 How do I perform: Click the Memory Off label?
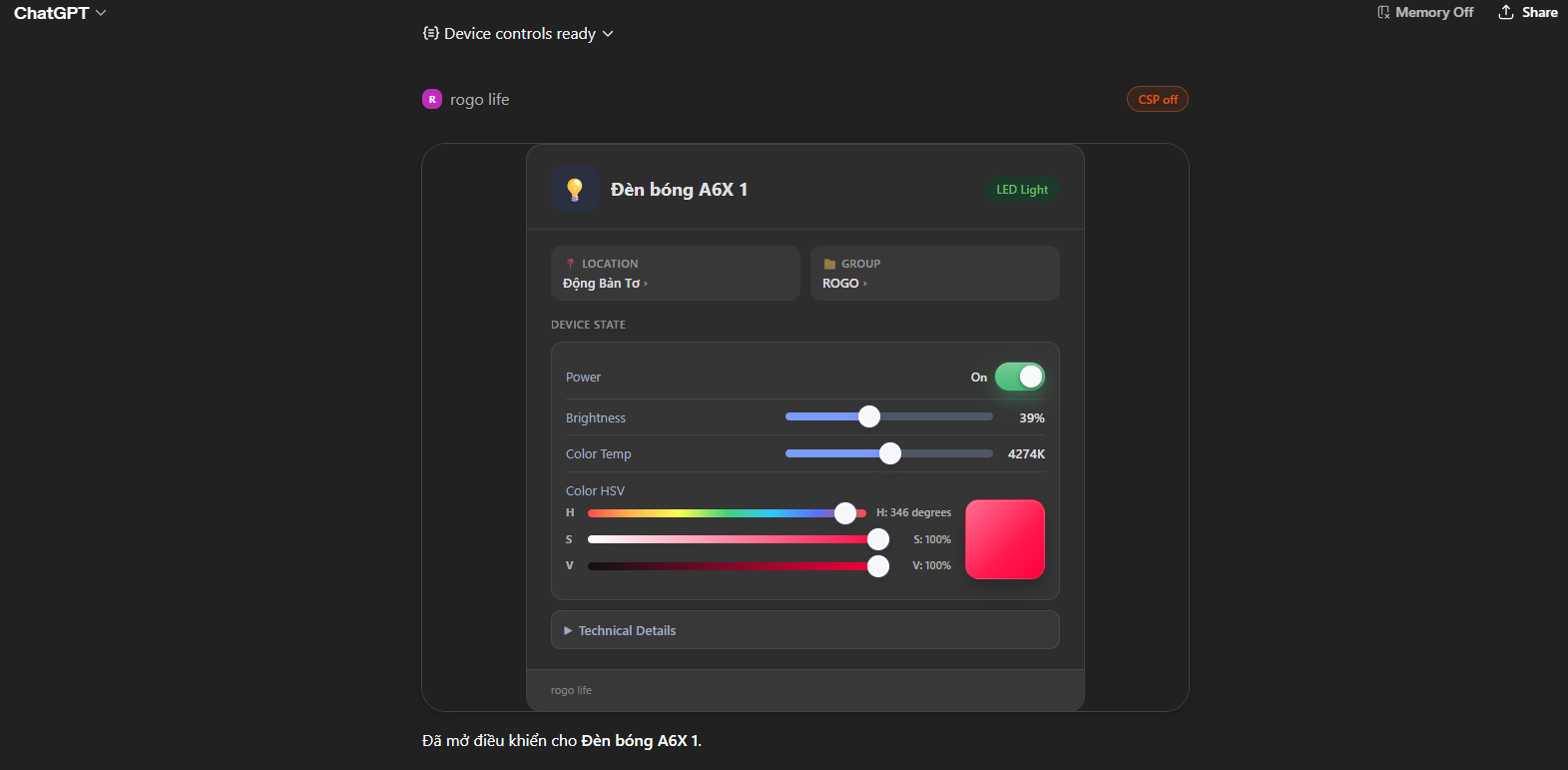pos(1434,12)
